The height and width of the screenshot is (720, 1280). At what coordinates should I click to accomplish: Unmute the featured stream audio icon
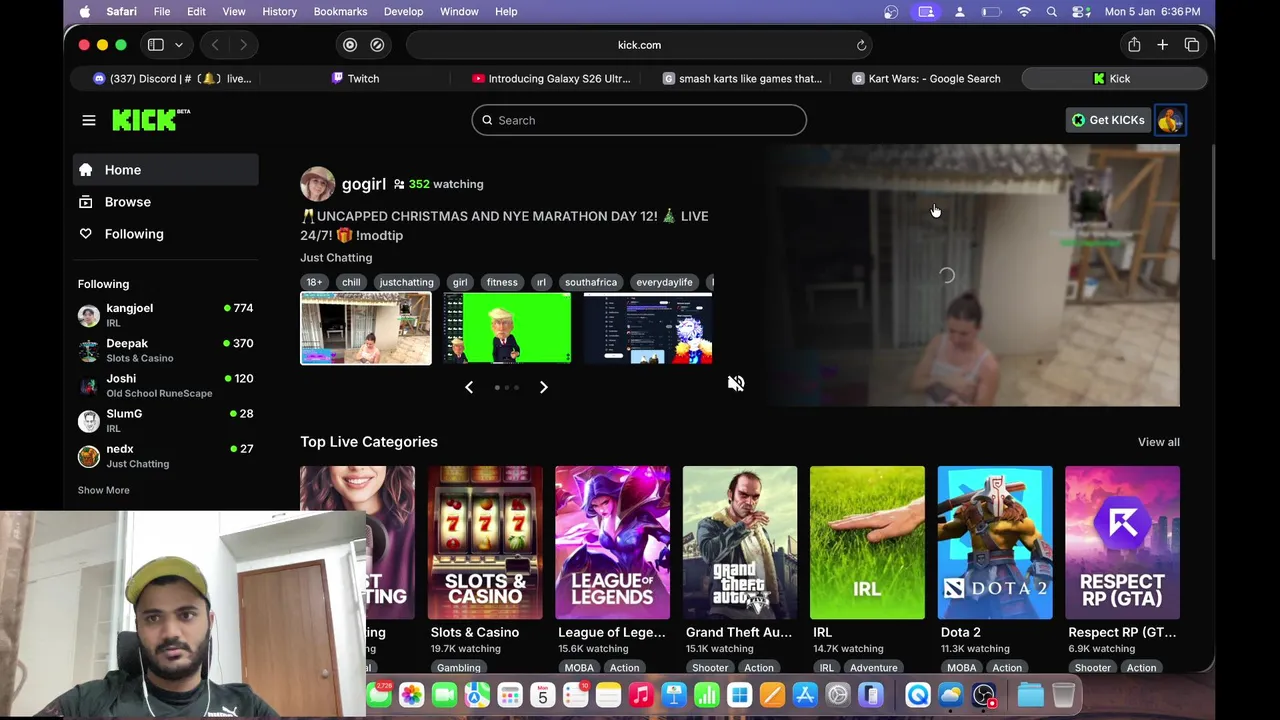pyautogui.click(x=736, y=383)
